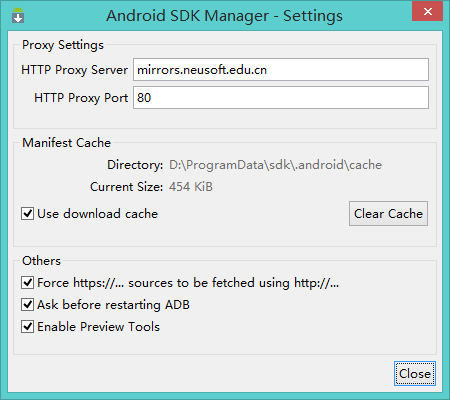Click the HTTP Proxy Server label
The width and height of the screenshot is (450, 400).
tap(74, 70)
